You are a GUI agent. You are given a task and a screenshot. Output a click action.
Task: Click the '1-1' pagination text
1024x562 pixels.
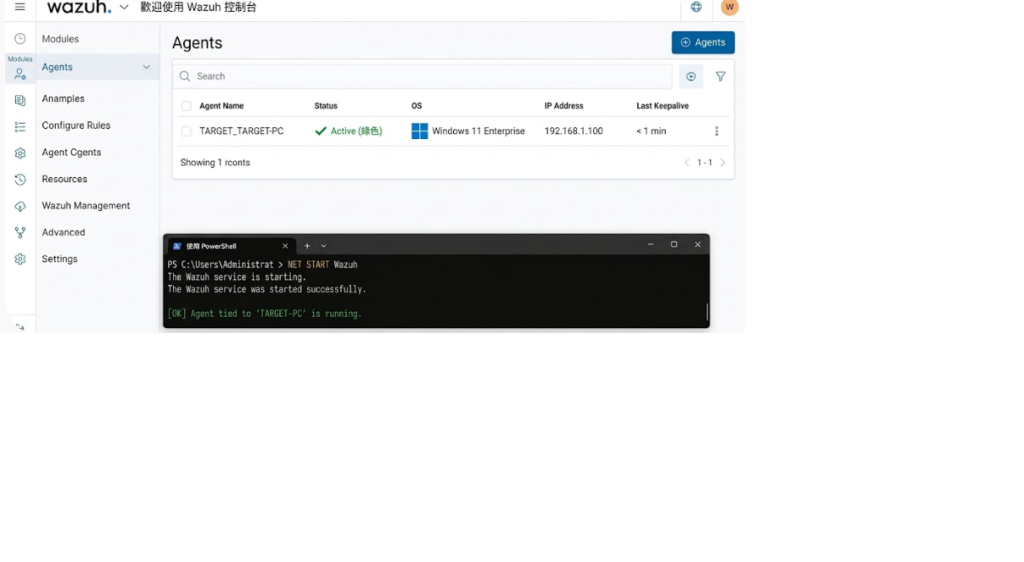pos(705,163)
